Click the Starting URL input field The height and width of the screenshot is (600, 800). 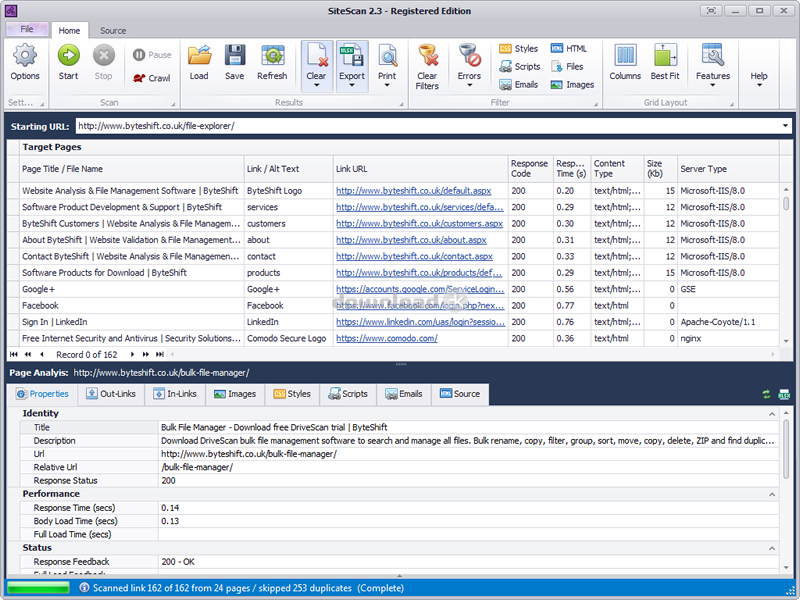(428, 126)
